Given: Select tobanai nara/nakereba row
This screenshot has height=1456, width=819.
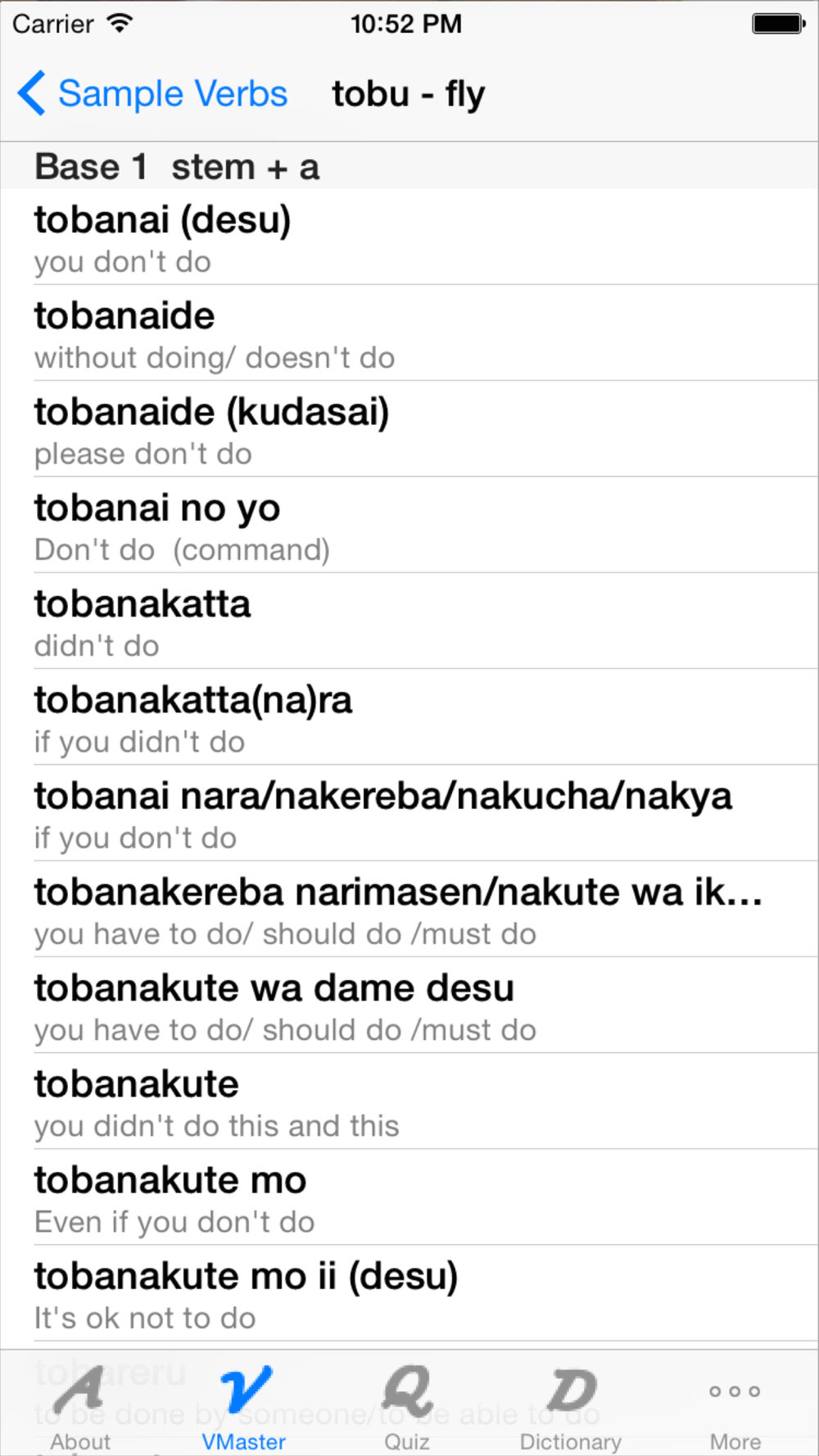Looking at the screenshot, I should click(x=409, y=812).
